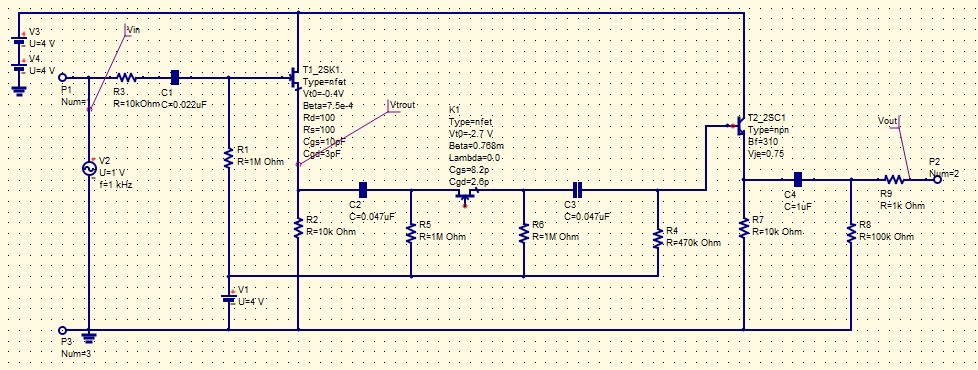Image resolution: width=978 pixels, height=370 pixels.
Task: Select the R7 resistor symbol
Action: pos(744,227)
